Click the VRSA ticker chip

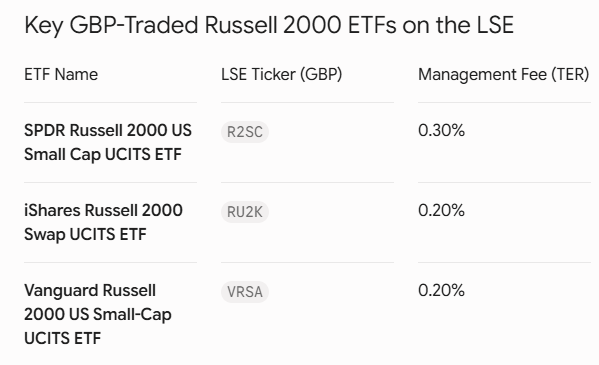(x=245, y=292)
